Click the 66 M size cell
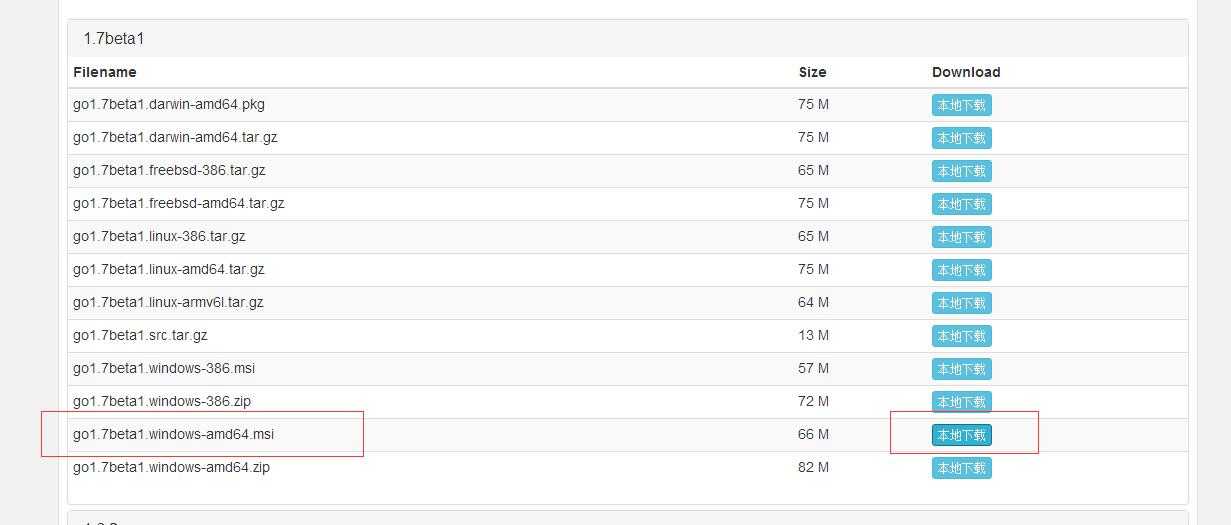 click(x=813, y=434)
